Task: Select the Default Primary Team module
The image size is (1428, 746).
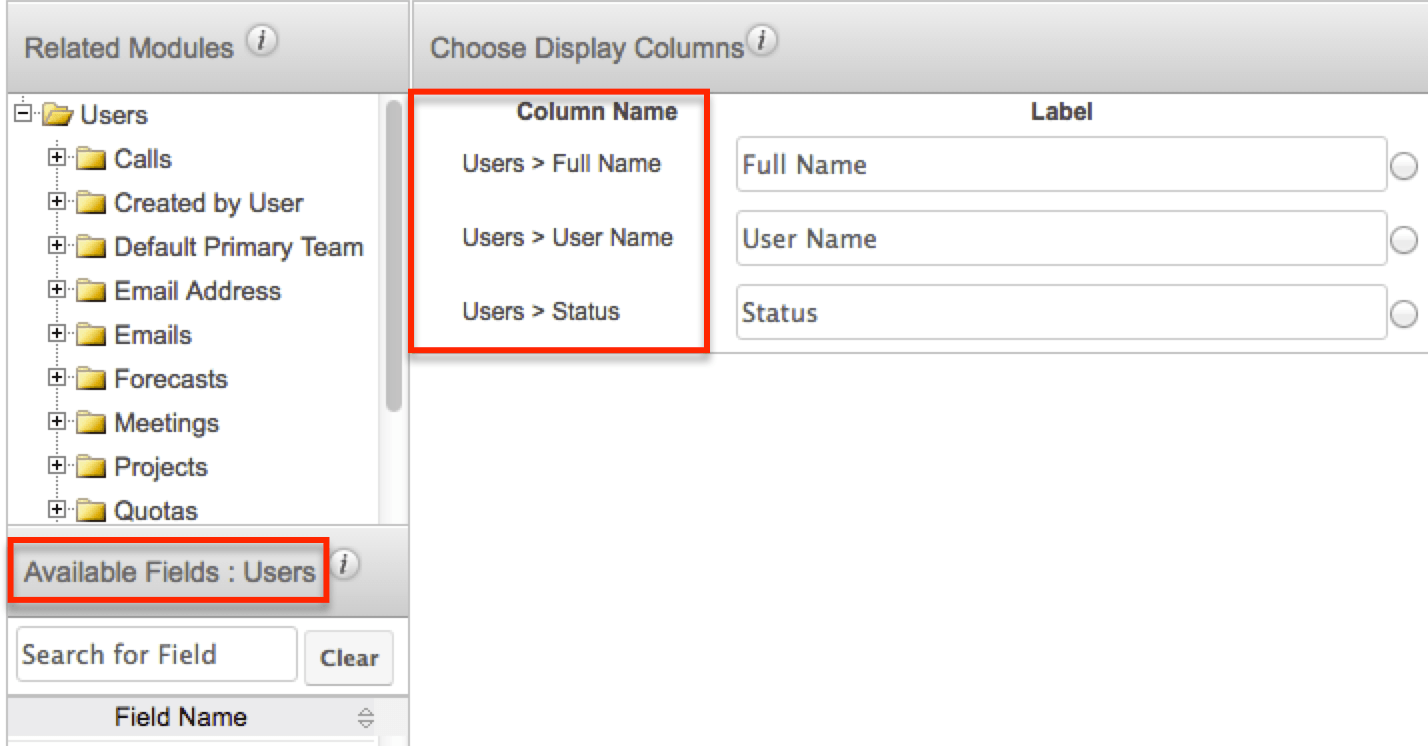Action: 240,246
